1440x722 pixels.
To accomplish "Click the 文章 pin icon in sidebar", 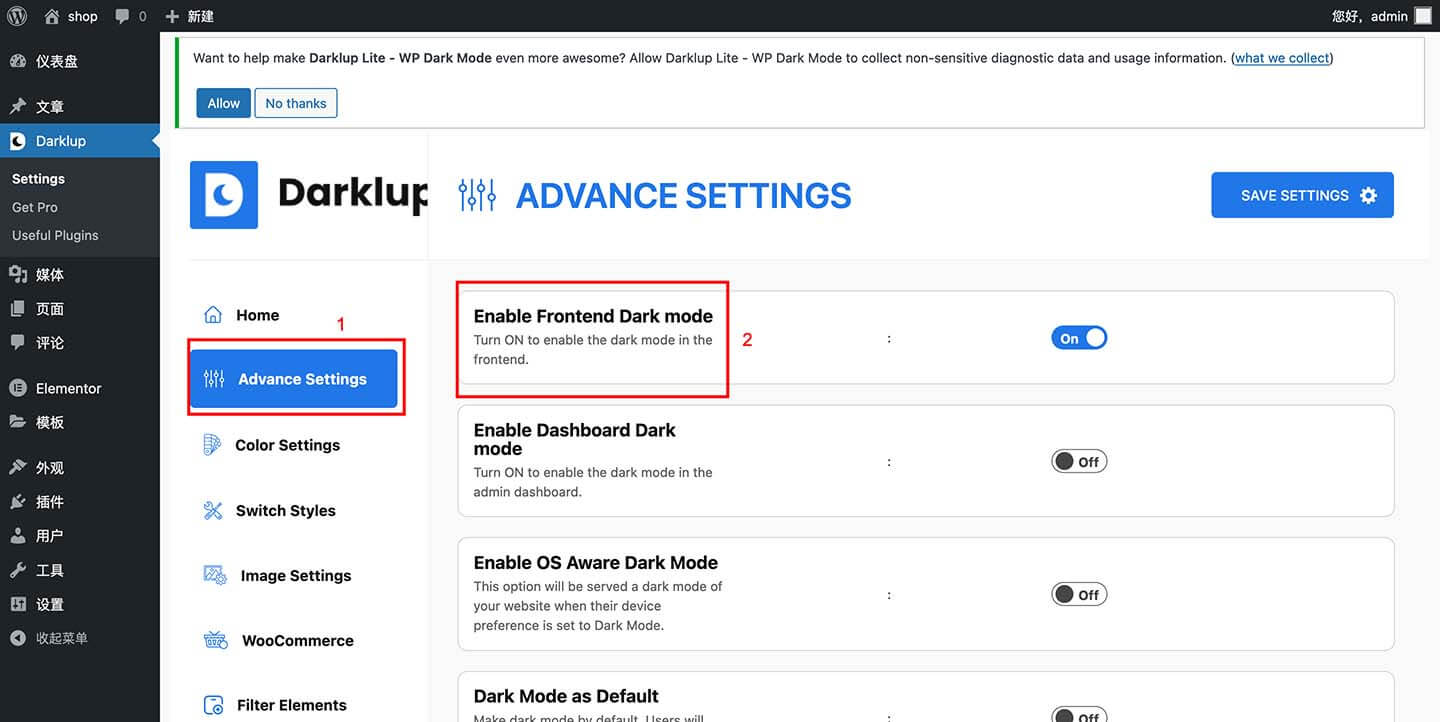I will coord(18,106).
